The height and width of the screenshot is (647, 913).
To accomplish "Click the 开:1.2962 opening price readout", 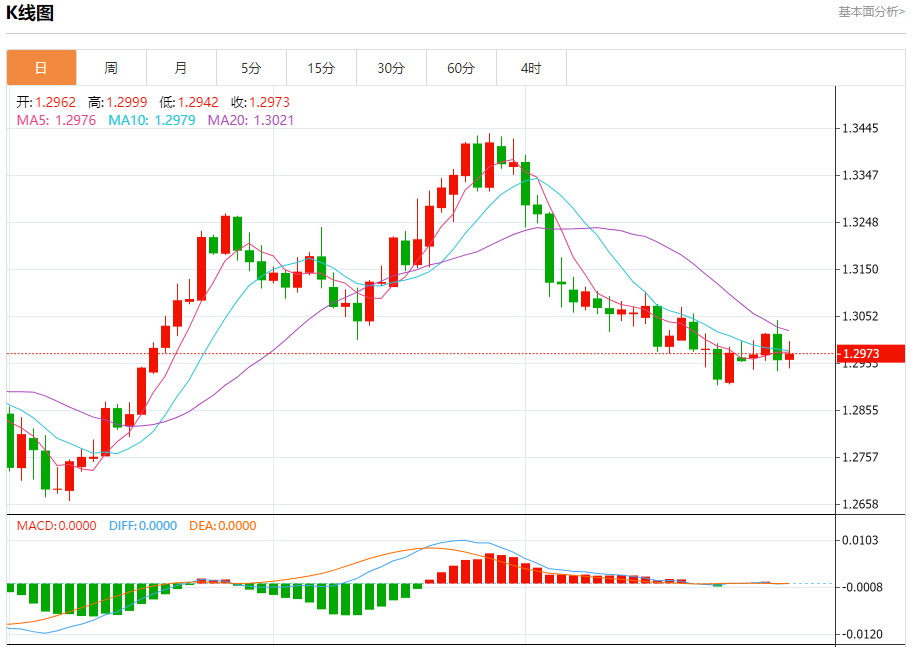I will (45, 102).
